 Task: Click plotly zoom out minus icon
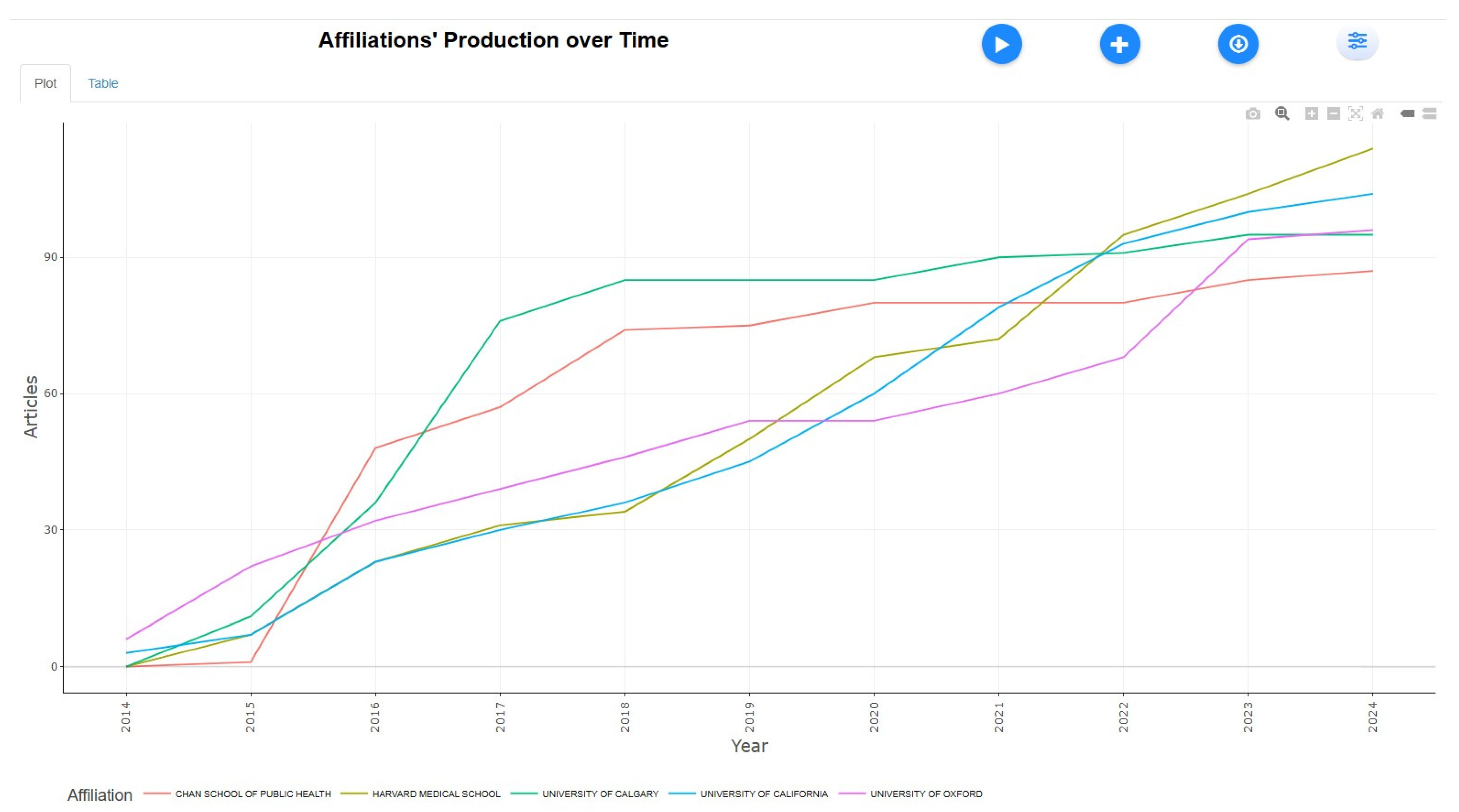click(x=1334, y=114)
